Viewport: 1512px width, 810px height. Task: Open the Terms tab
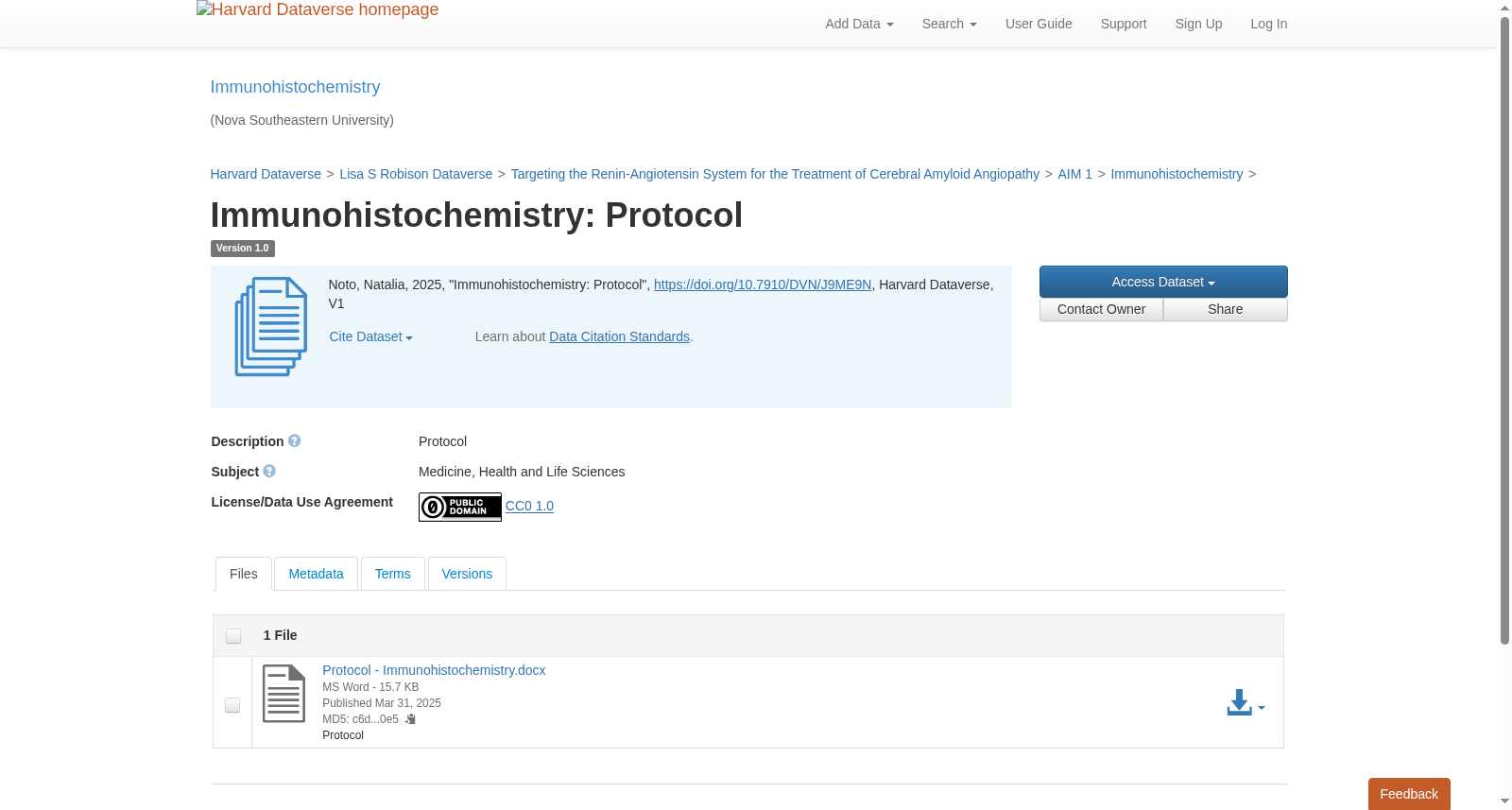[392, 574]
